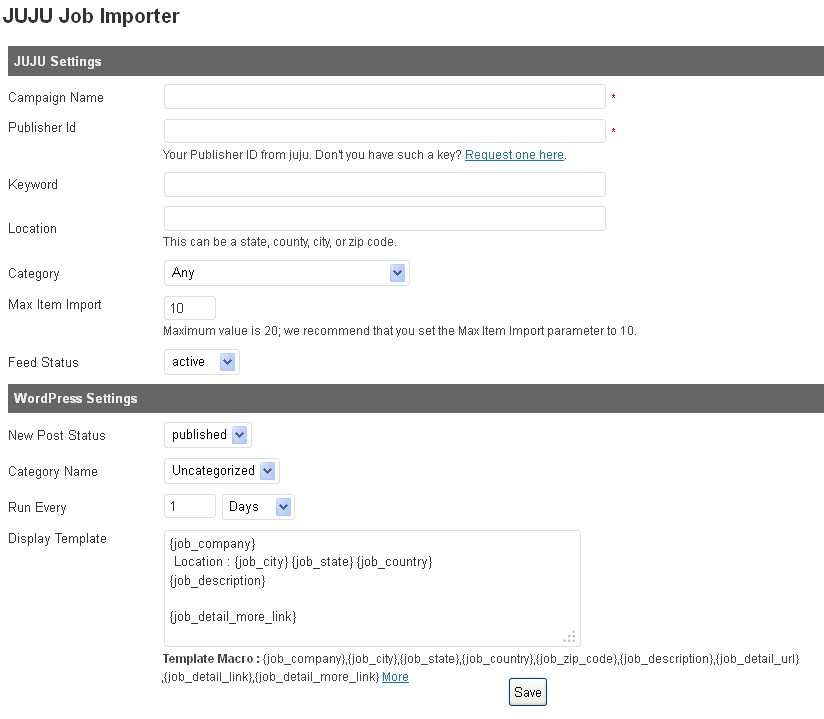Open the Days interval dropdown

[257, 507]
